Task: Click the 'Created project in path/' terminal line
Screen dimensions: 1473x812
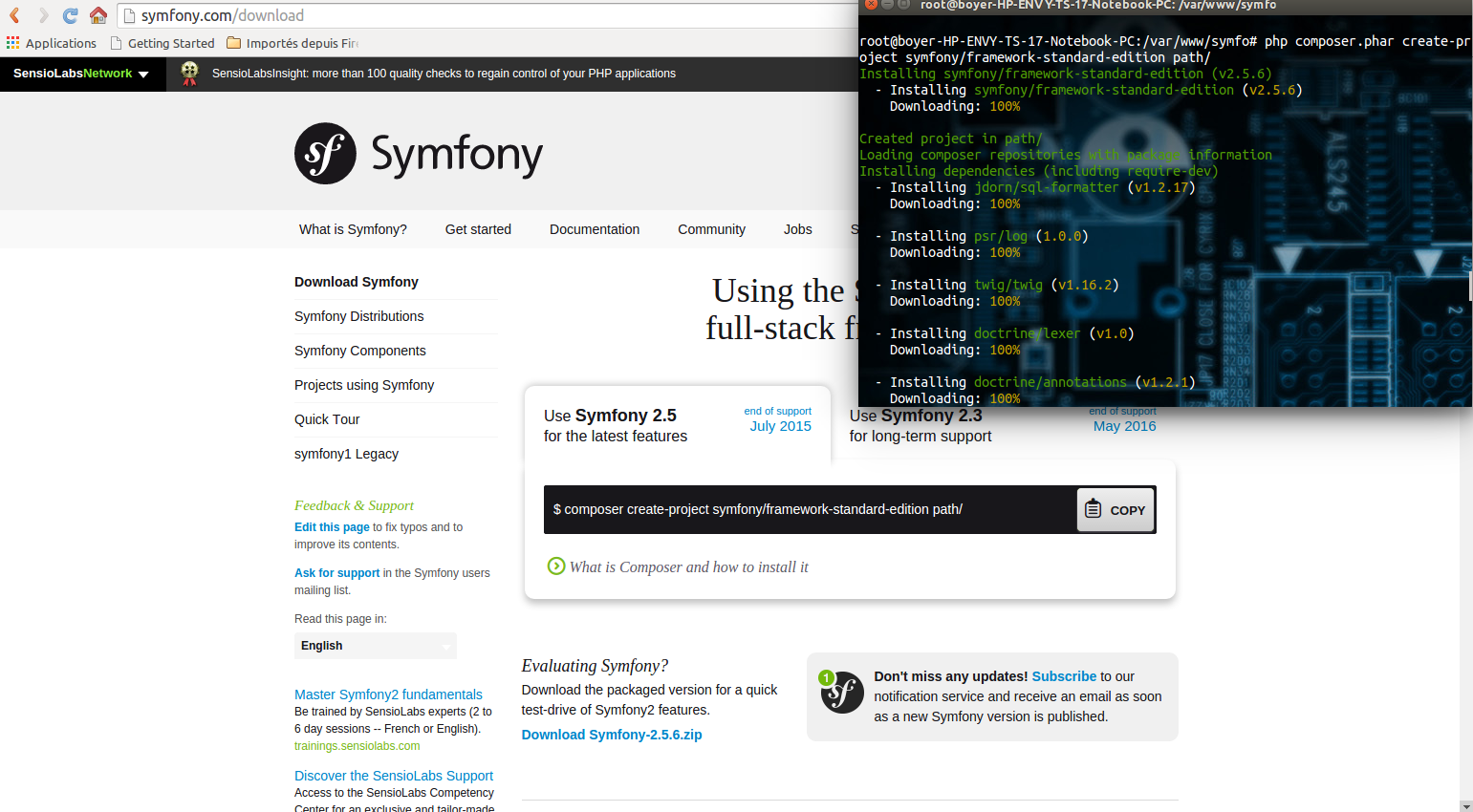Action: [x=950, y=139]
